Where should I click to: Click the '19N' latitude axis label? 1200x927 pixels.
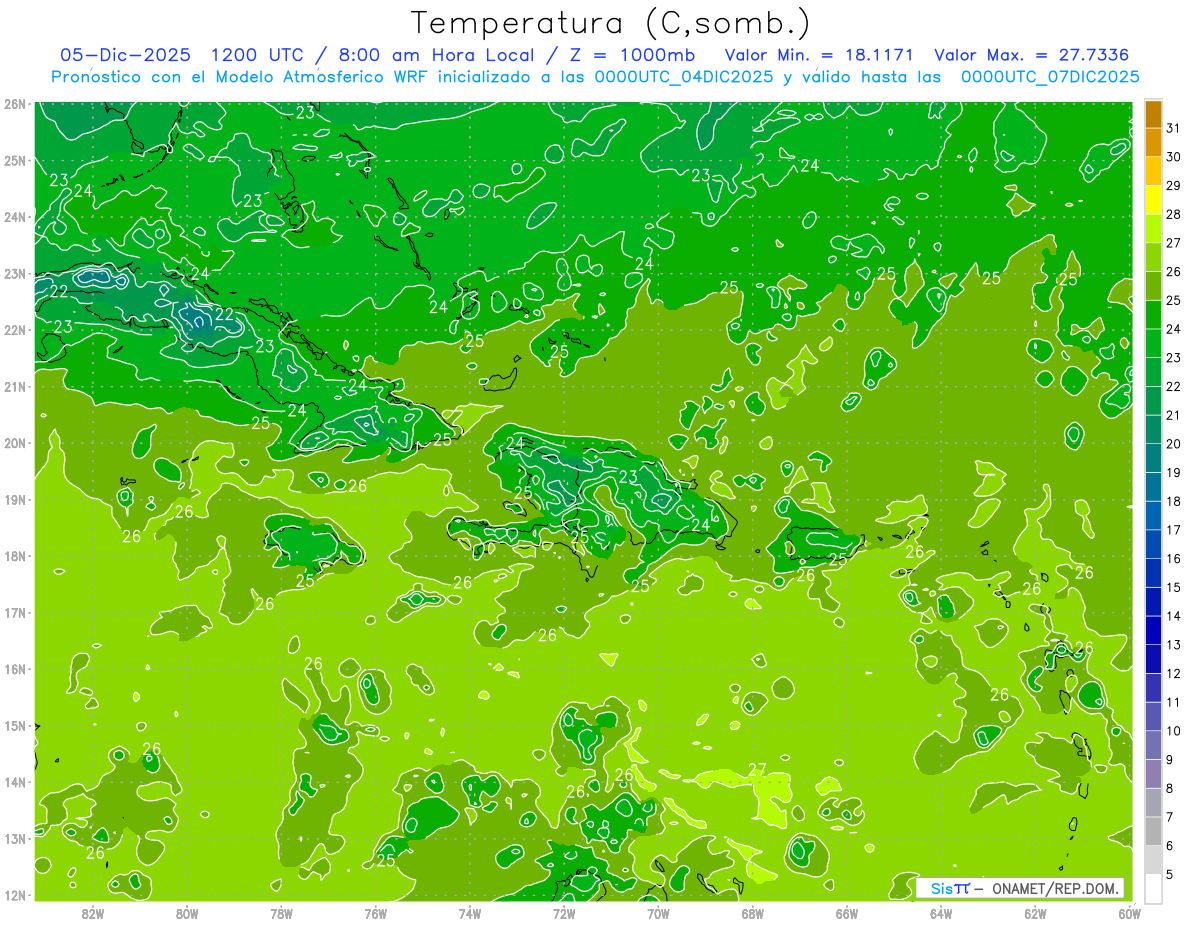click(x=14, y=499)
